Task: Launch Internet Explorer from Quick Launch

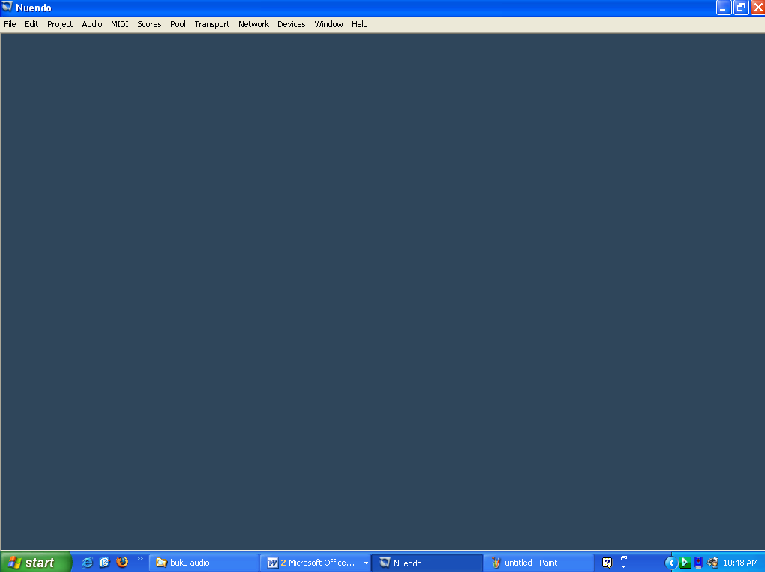Action: coord(87,562)
